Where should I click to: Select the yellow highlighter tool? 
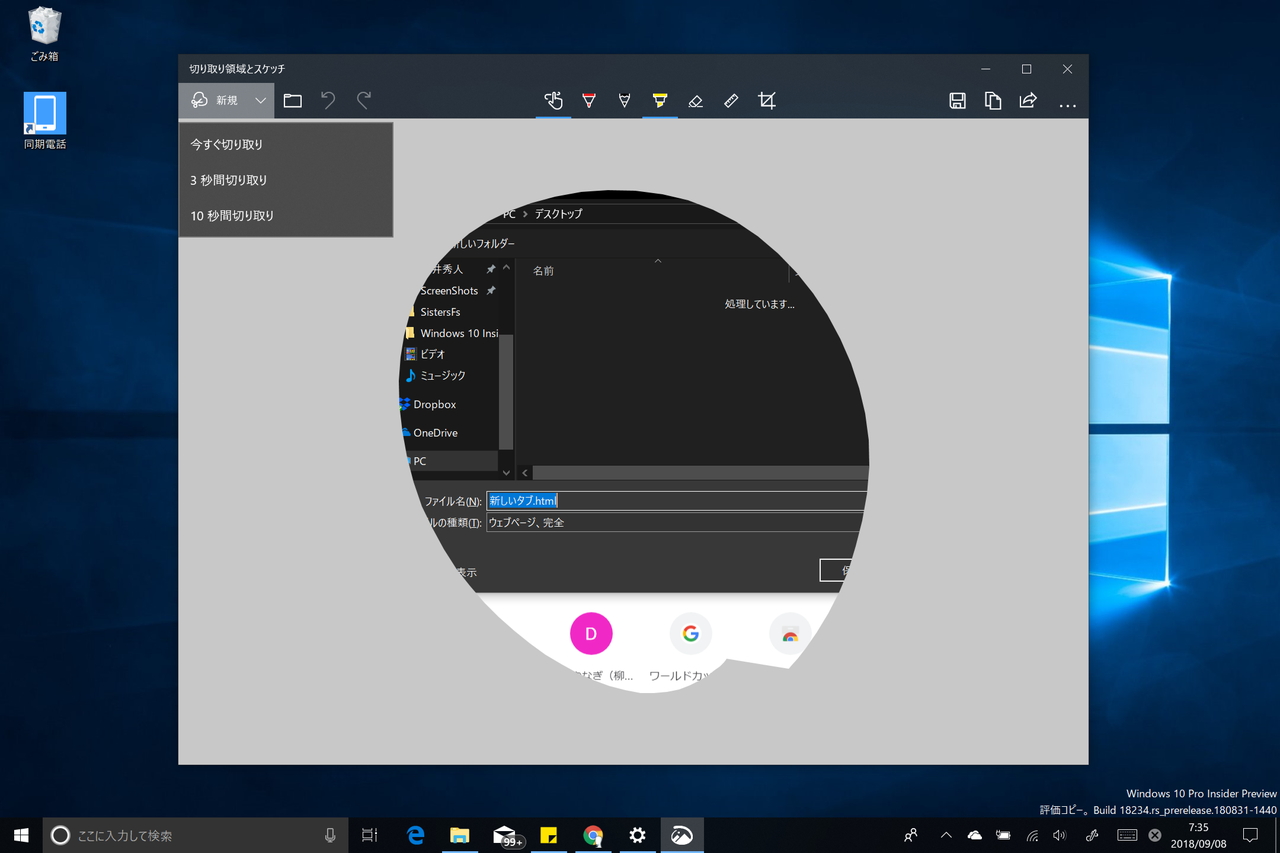click(x=660, y=100)
